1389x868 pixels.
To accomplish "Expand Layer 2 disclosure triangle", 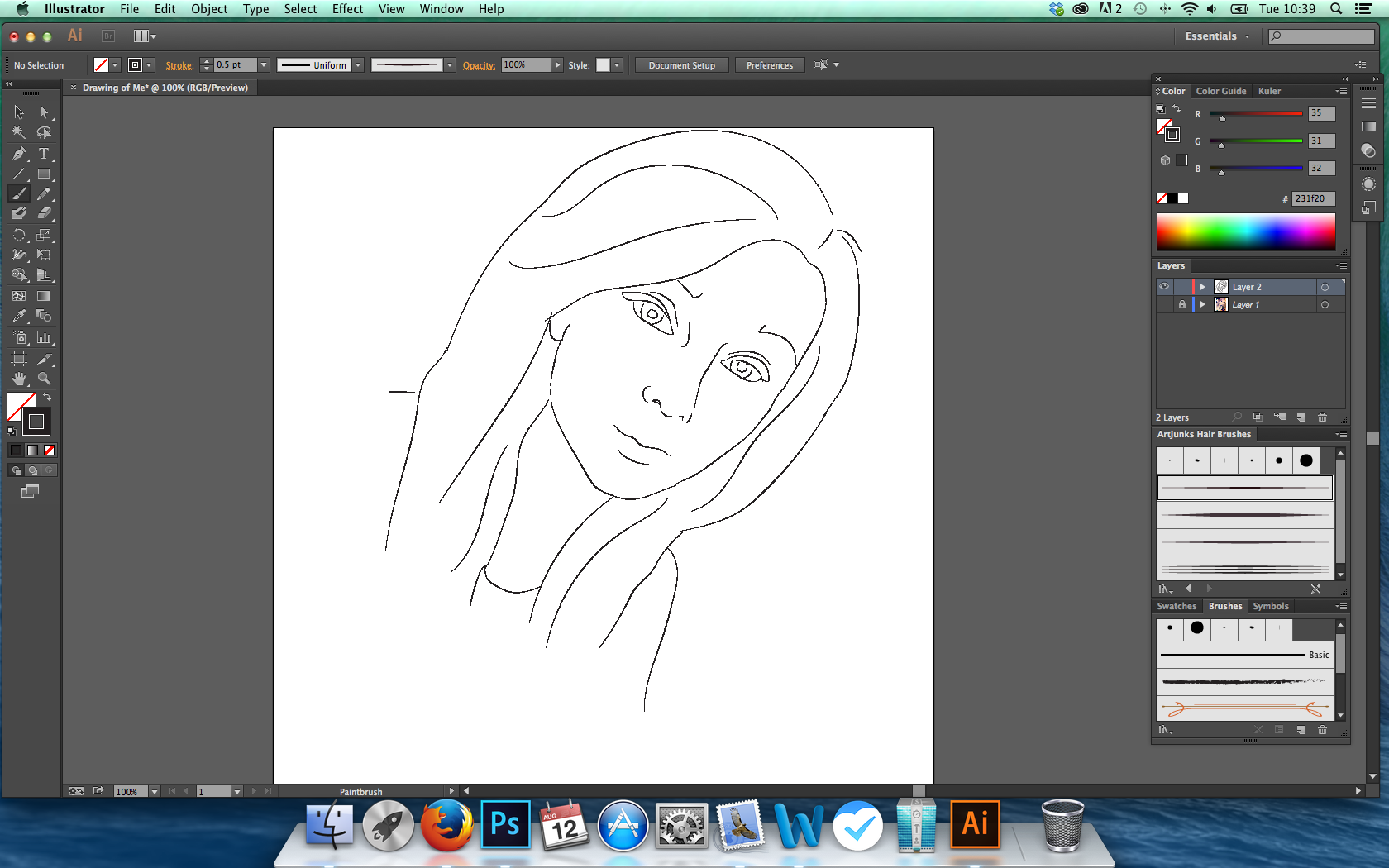I will (1203, 287).
